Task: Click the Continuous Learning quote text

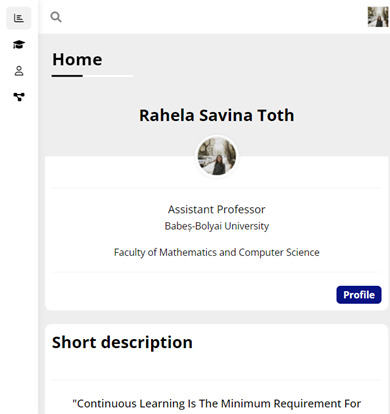Action: tap(217, 404)
